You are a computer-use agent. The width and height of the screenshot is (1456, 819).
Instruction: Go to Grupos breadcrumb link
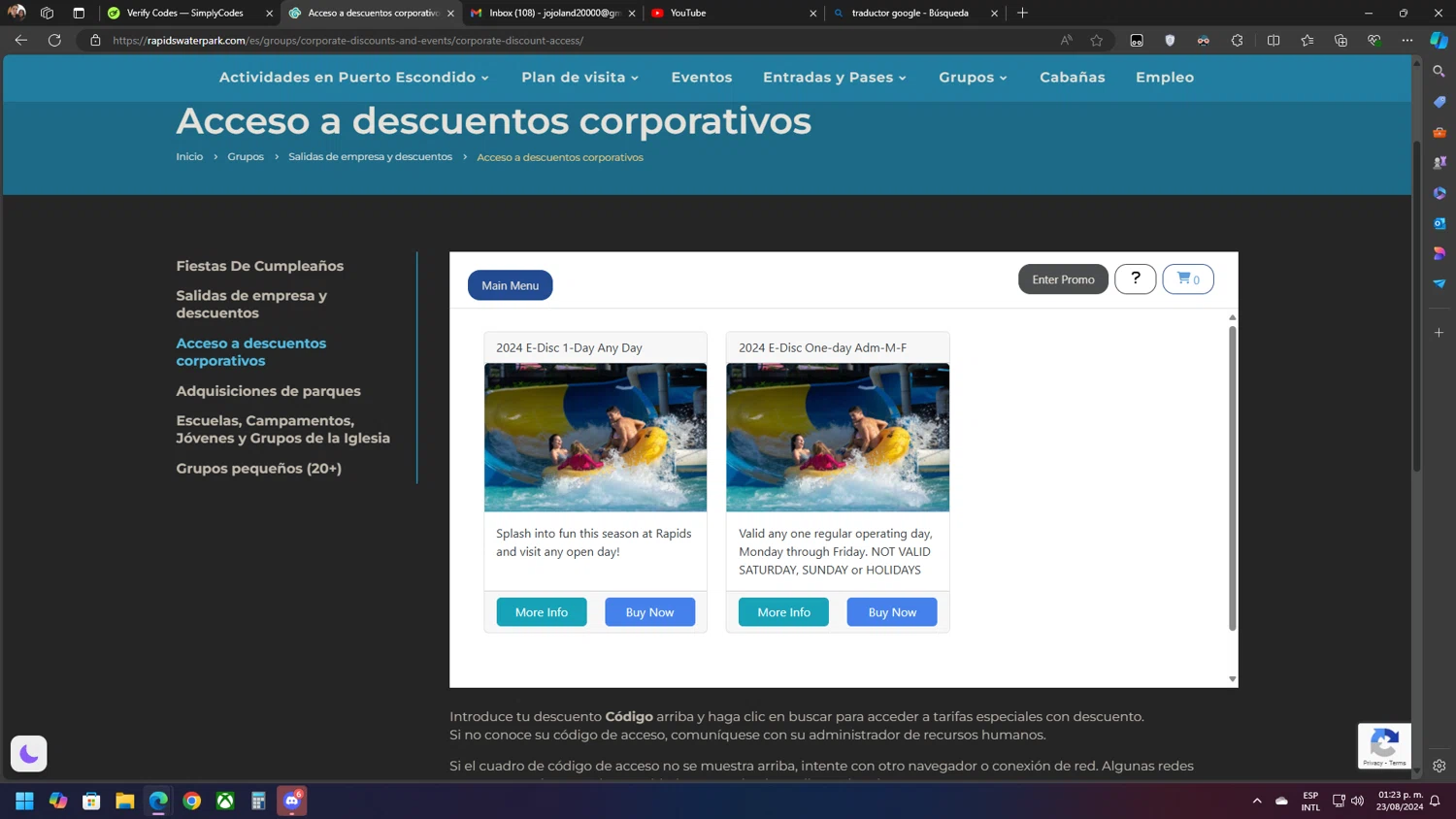[246, 157]
